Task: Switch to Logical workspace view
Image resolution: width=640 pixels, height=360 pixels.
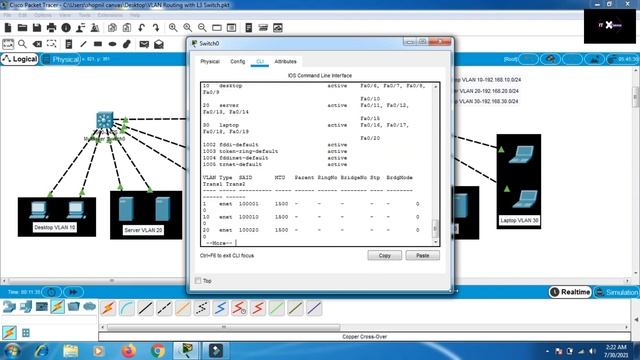Action: pos(20,59)
